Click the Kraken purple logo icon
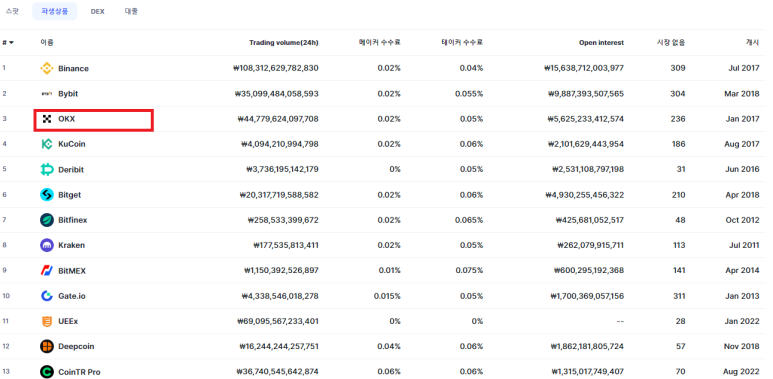Viewport: 773px width, 379px height. pyautogui.click(x=47, y=245)
